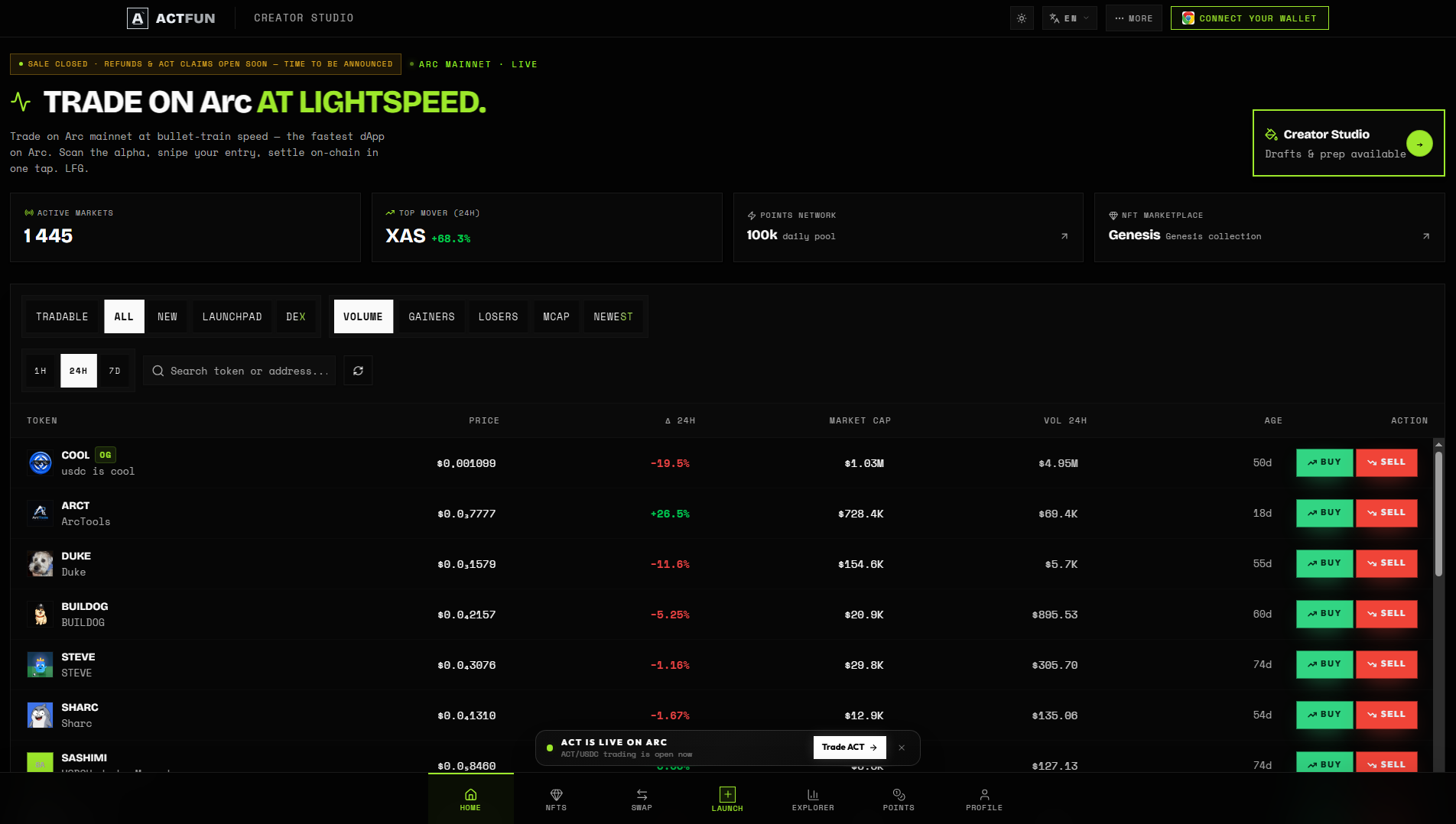Select the 7D timeframe toggle
Image resolution: width=1456 pixels, height=824 pixels.
coord(115,371)
